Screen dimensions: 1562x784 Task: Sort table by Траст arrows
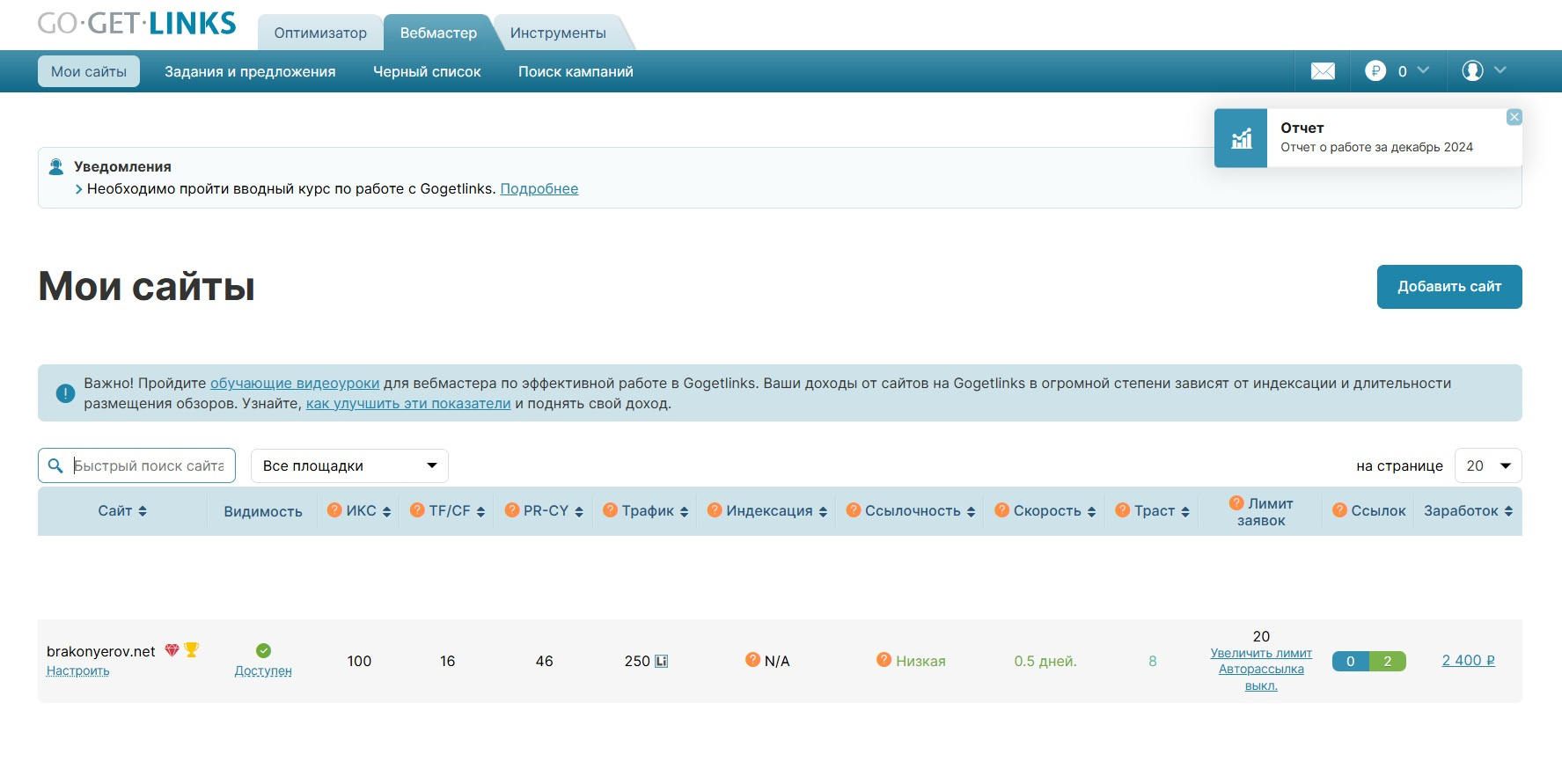[x=1185, y=512]
